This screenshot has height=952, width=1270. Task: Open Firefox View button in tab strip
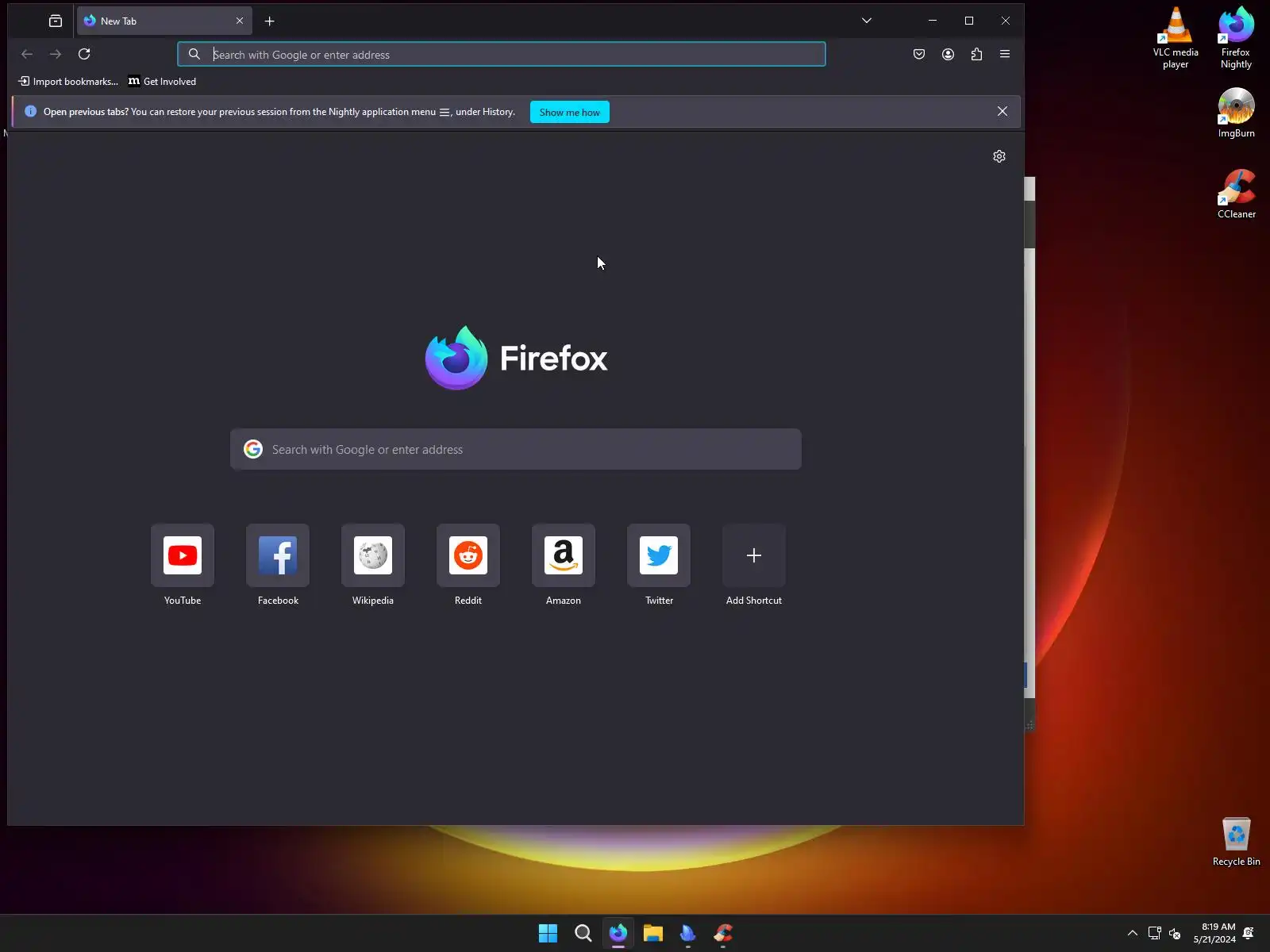click(x=56, y=21)
